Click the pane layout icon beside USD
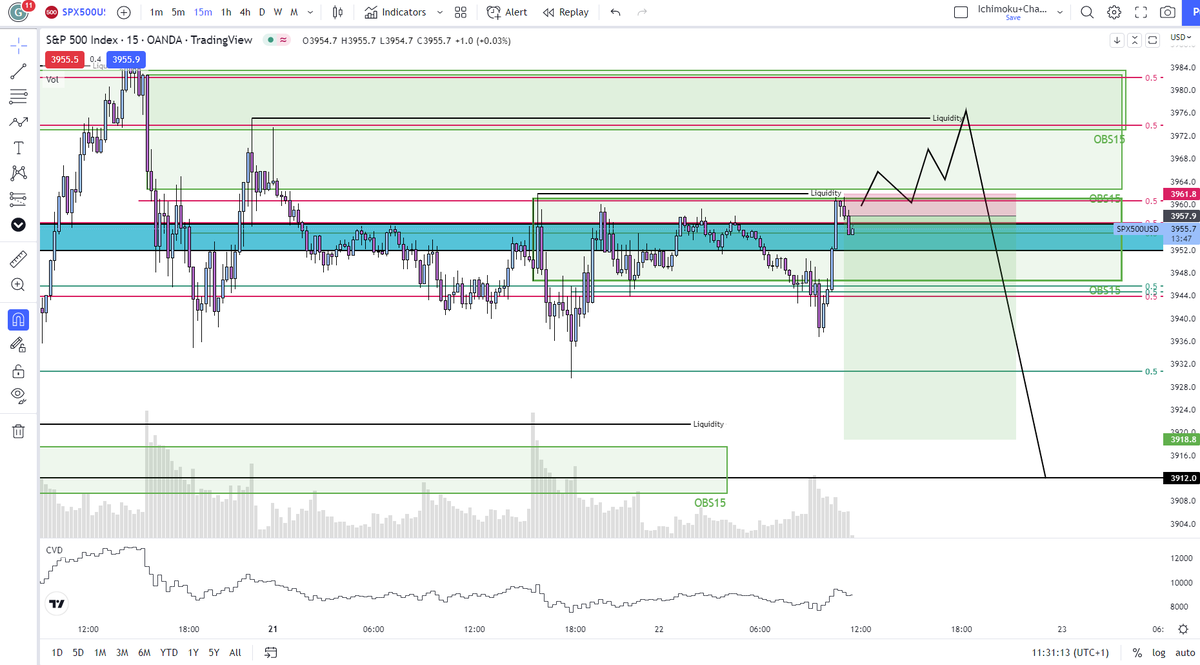 point(1153,41)
